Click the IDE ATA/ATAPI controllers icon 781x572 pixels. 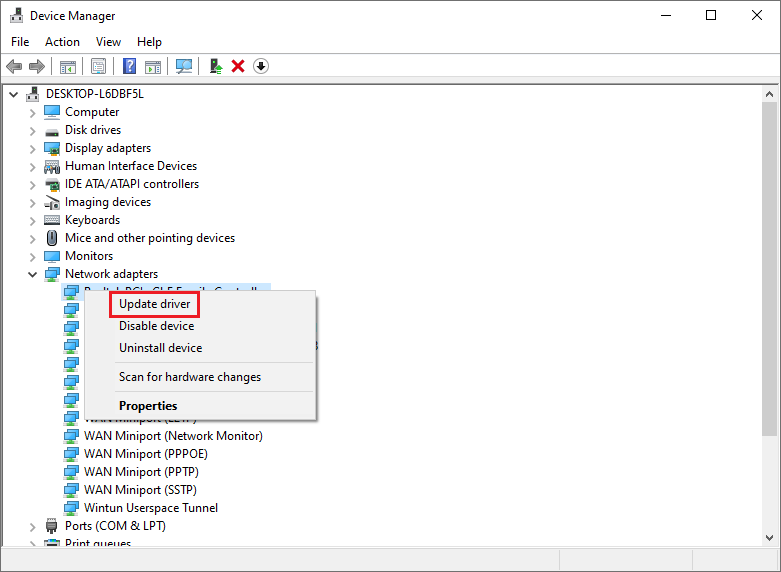pos(52,184)
